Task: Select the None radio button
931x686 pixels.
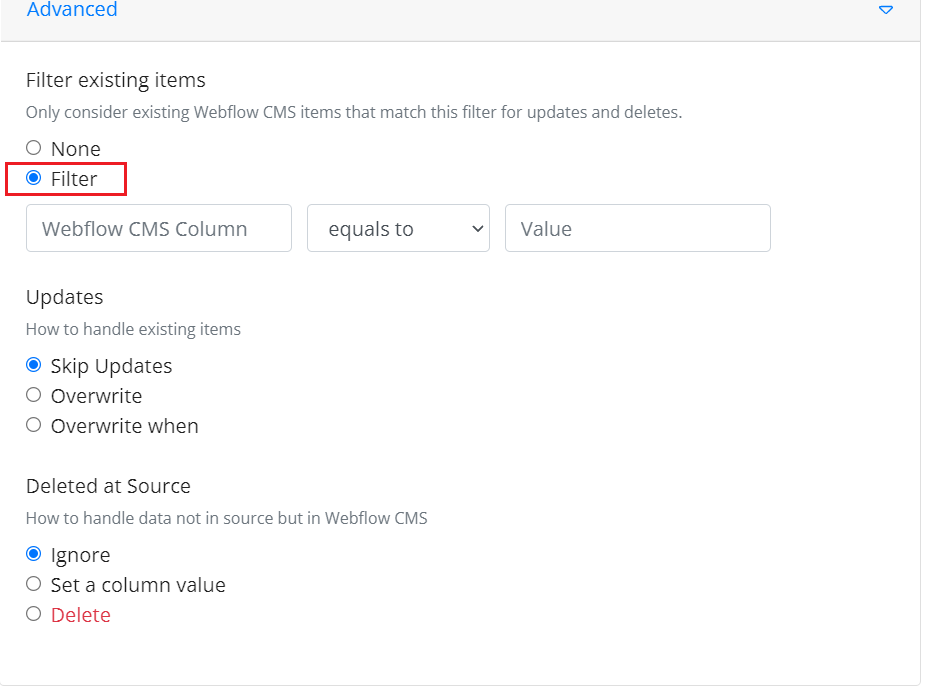Action: 34,147
